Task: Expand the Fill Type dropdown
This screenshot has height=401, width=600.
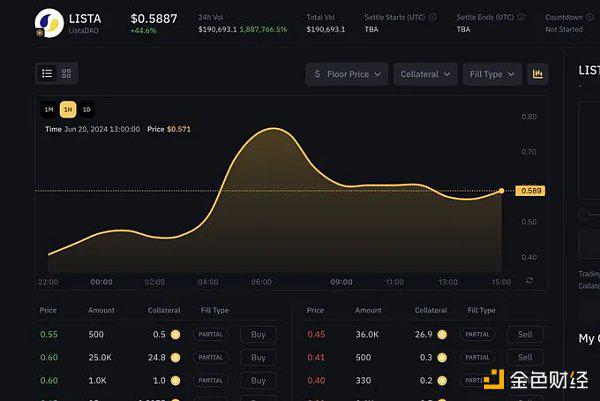Action: pyautogui.click(x=492, y=74)
